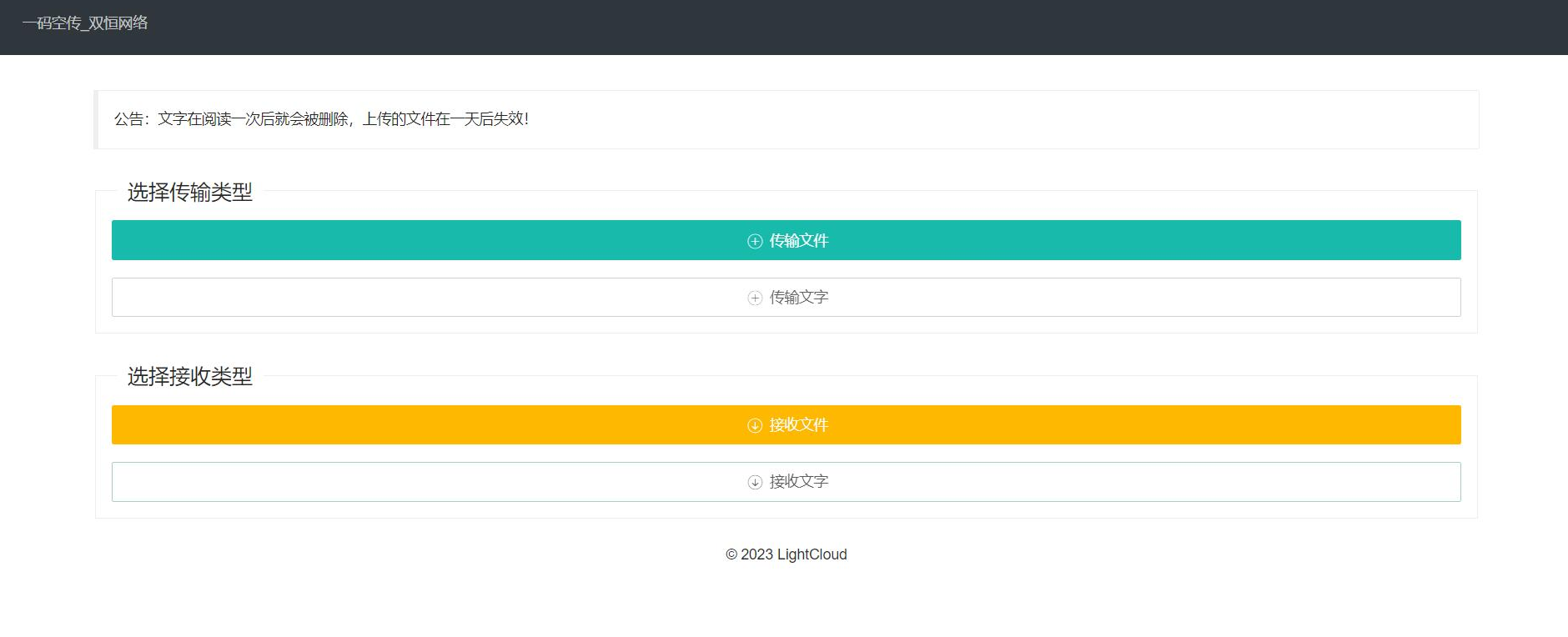1568x637 pixels.
Task: Click the copyright symbol in the footer
Action: 731,554
